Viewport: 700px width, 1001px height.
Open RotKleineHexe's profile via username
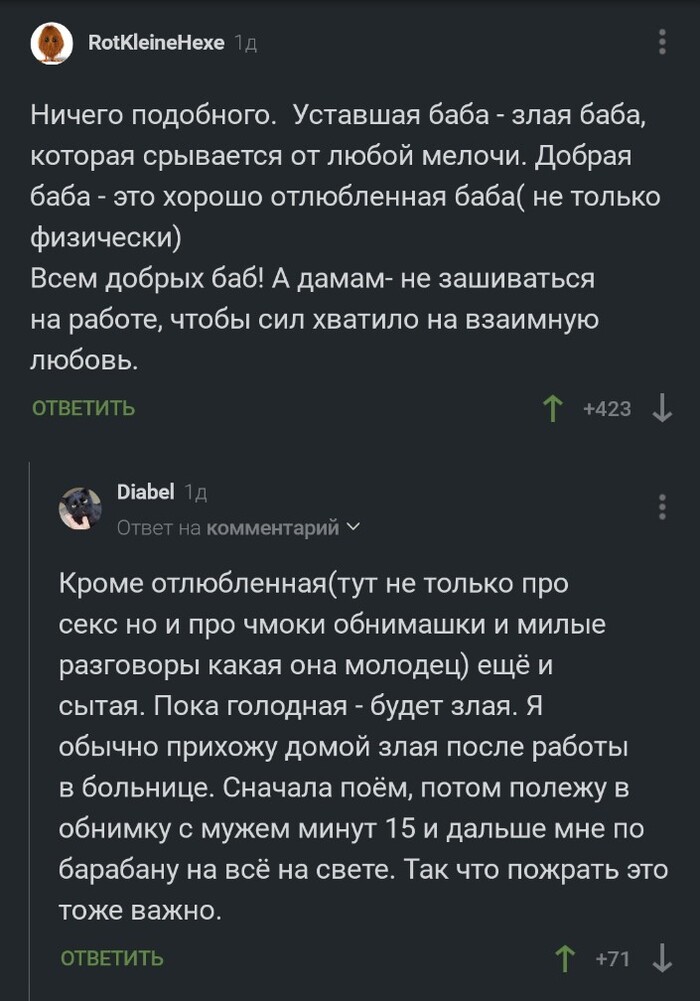tap(156, 43)
